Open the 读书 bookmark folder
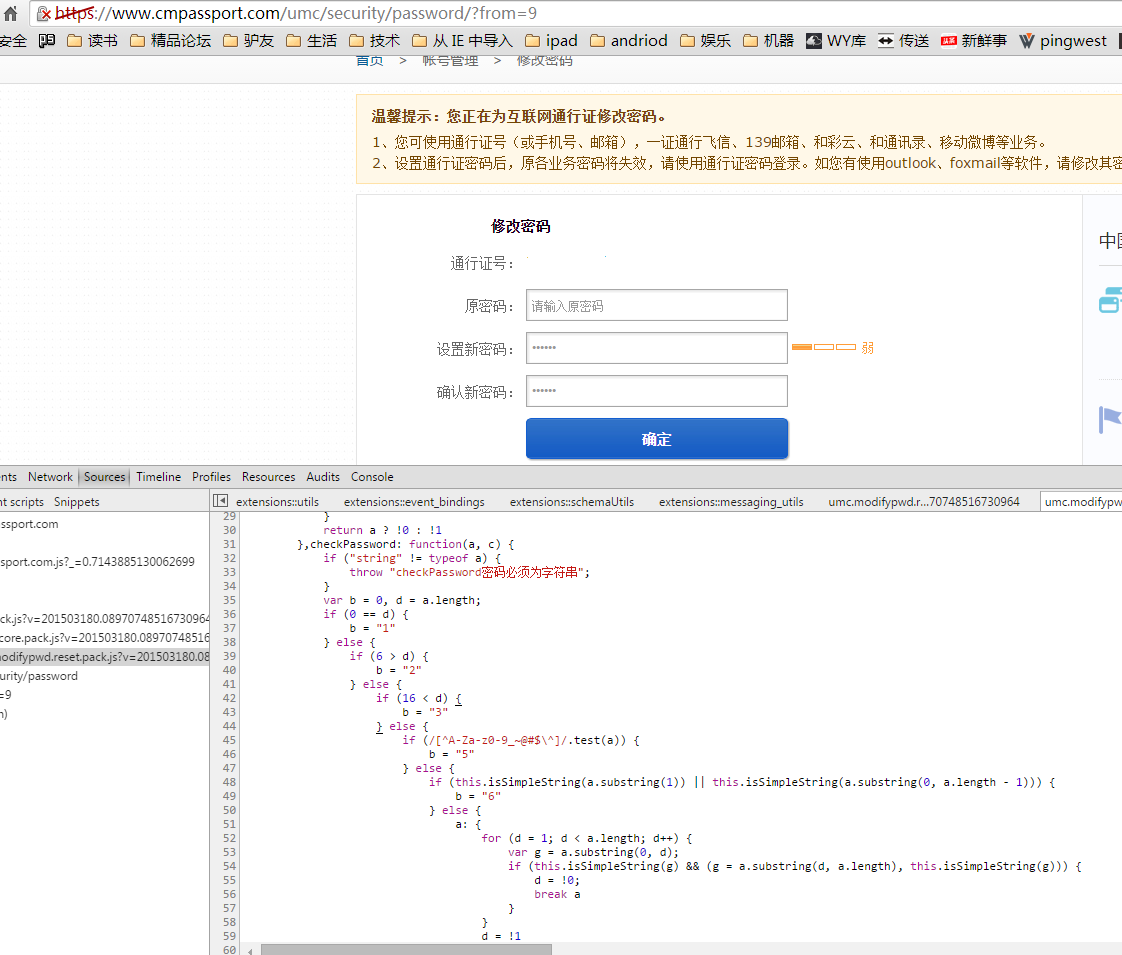Viewport: 1122px width, 955px height. click(92, 41)
